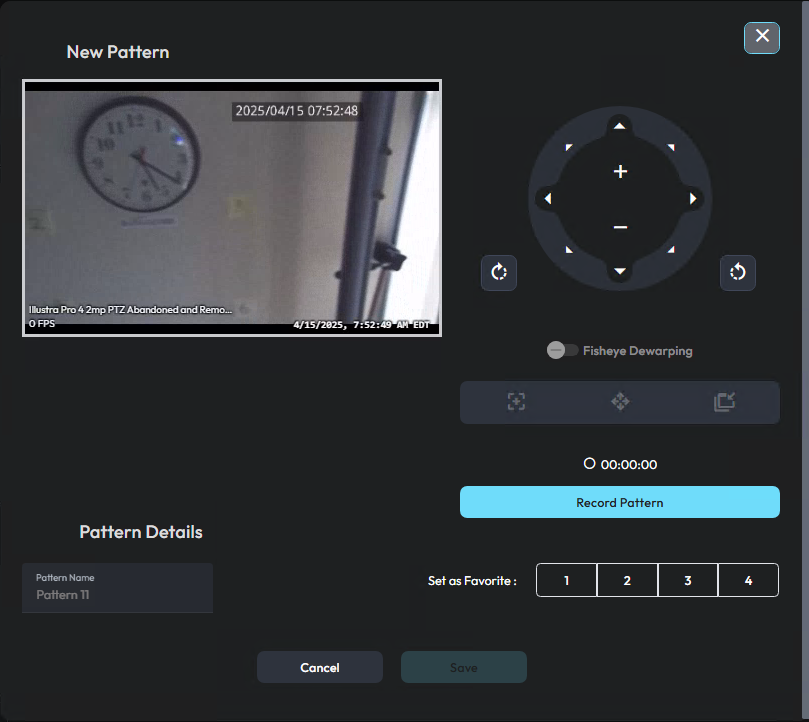This screenshot has height=722, width=809.
Task: Zoom out using the minus control
Action: 620,226
